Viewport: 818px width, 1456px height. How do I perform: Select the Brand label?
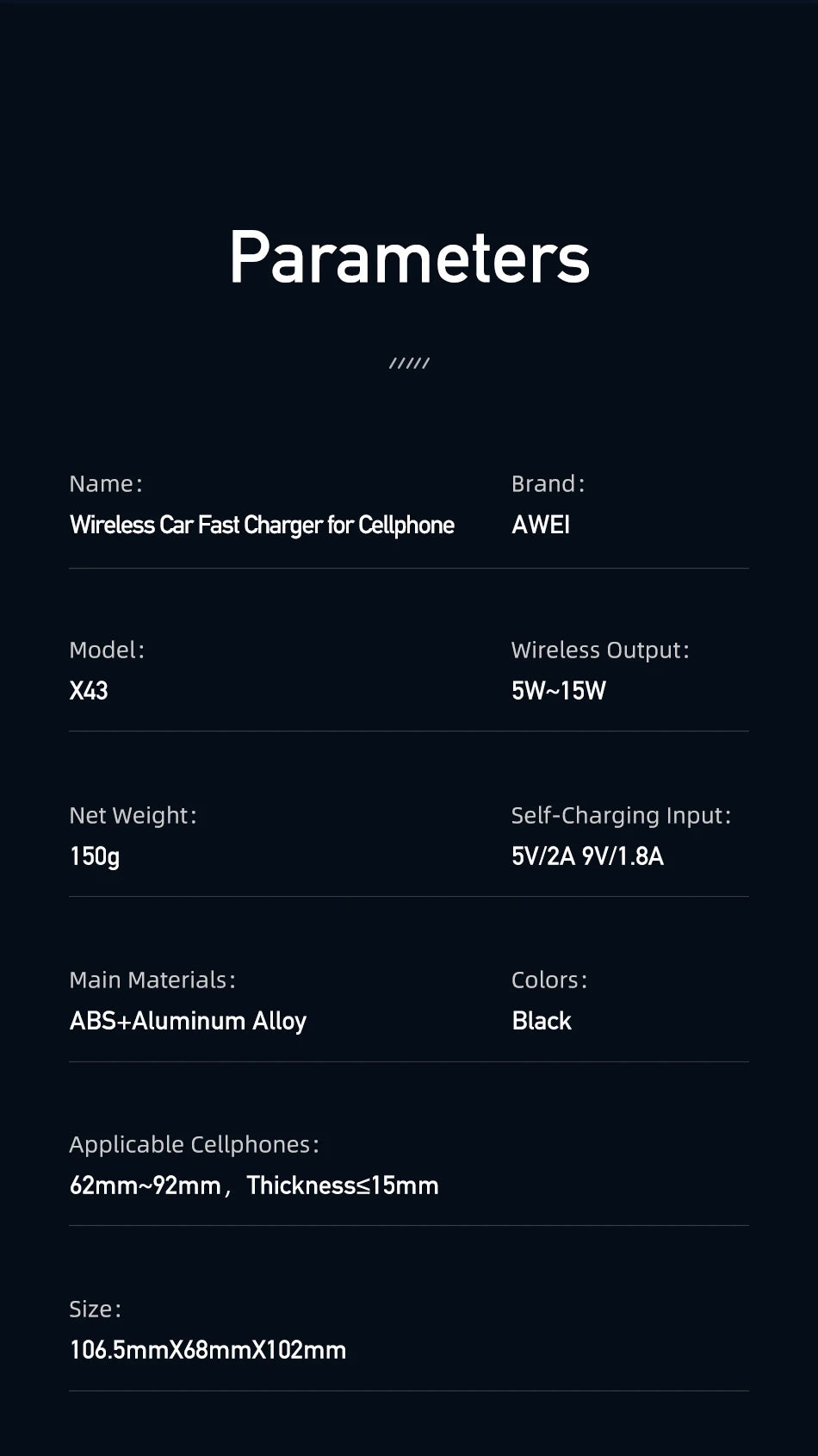coord(548,484)
